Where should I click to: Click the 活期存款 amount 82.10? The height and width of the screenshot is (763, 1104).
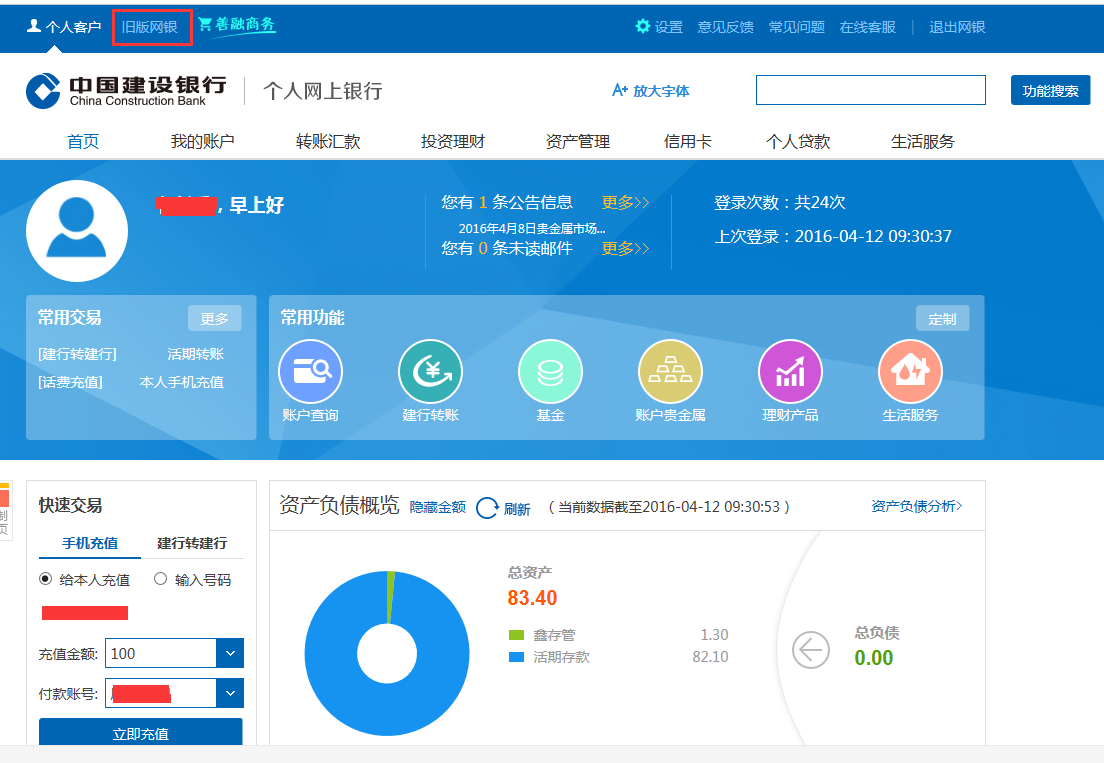pos(710,657)
